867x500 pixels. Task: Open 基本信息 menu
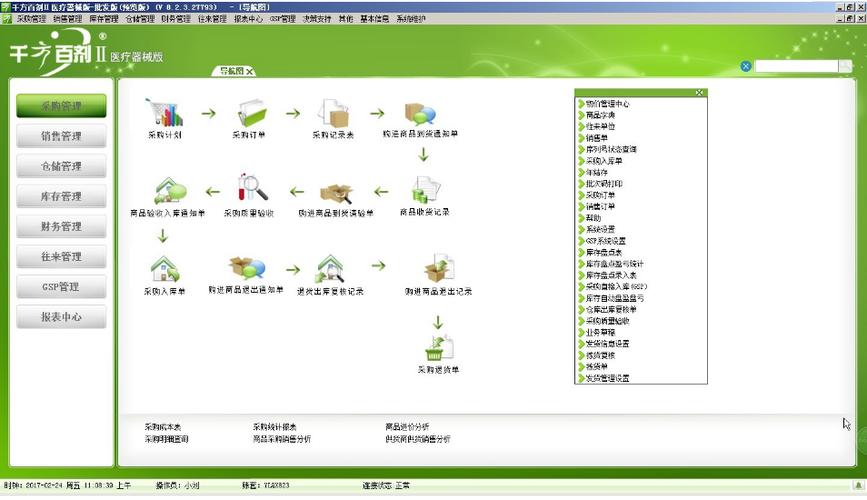[375, 19]
